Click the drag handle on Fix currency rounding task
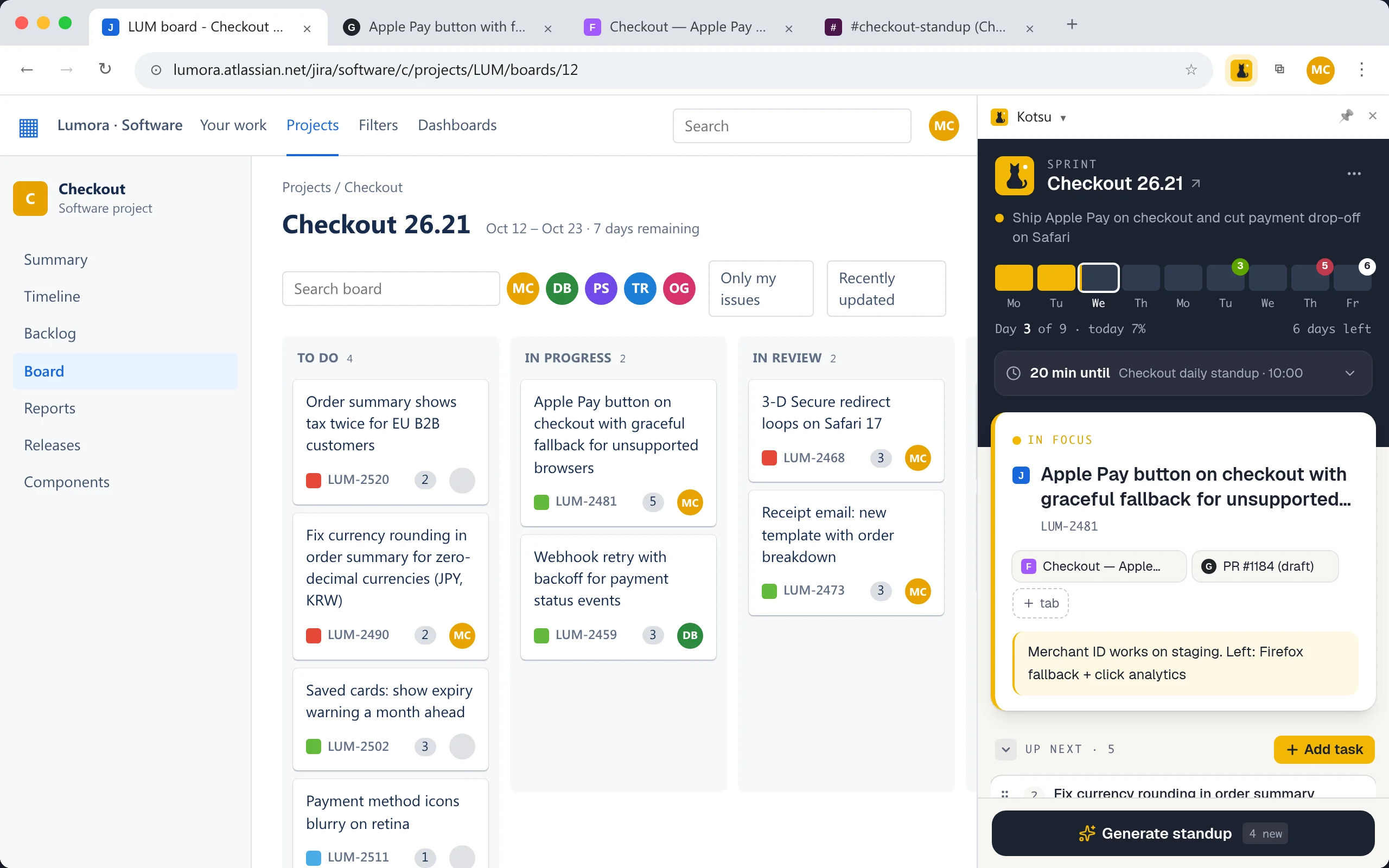The width and height of the screenshot is (1389, 868). pos(1004,794)
